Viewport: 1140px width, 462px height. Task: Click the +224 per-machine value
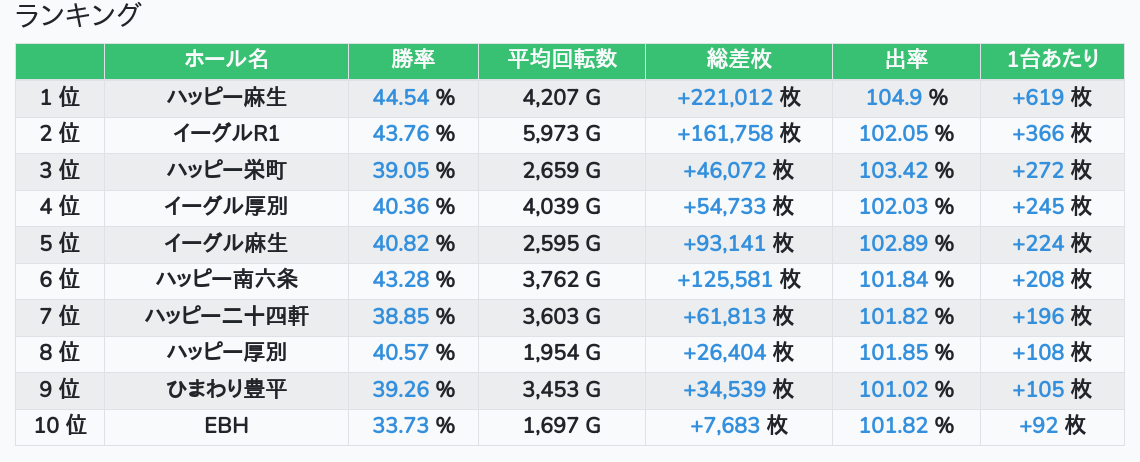(x=1039, y=244)
